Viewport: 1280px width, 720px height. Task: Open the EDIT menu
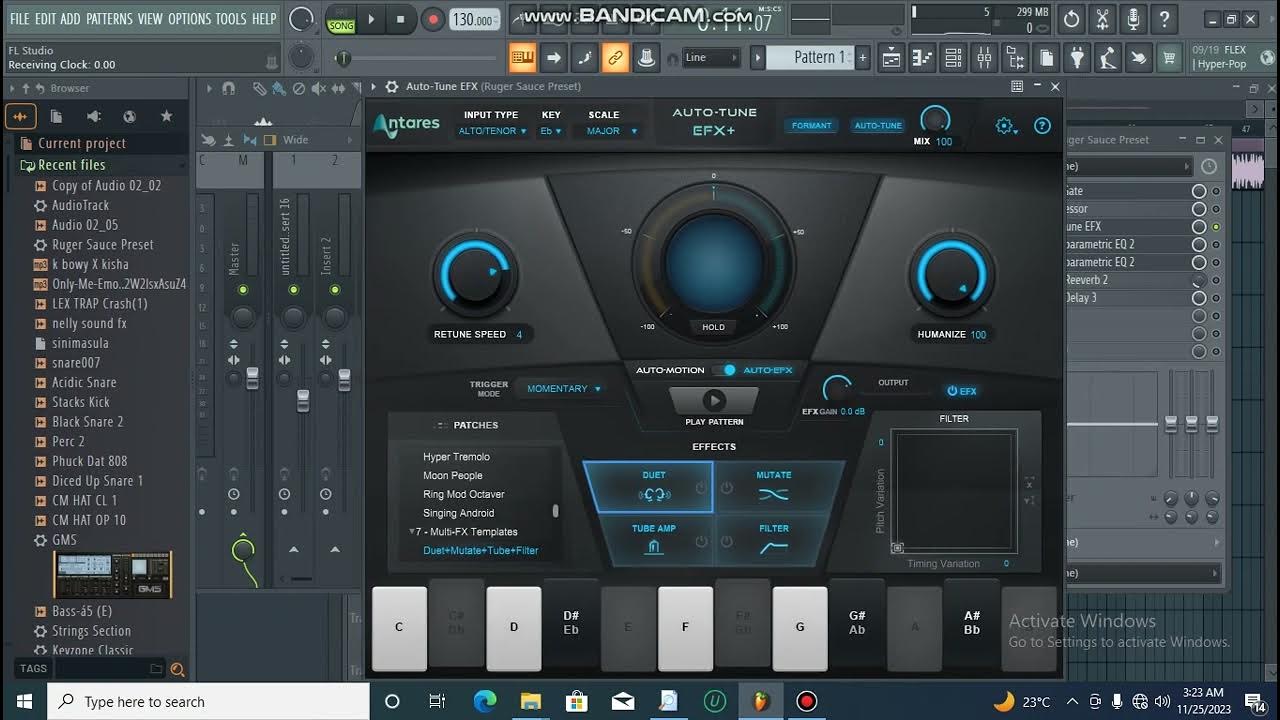click(x=45, y=19)
